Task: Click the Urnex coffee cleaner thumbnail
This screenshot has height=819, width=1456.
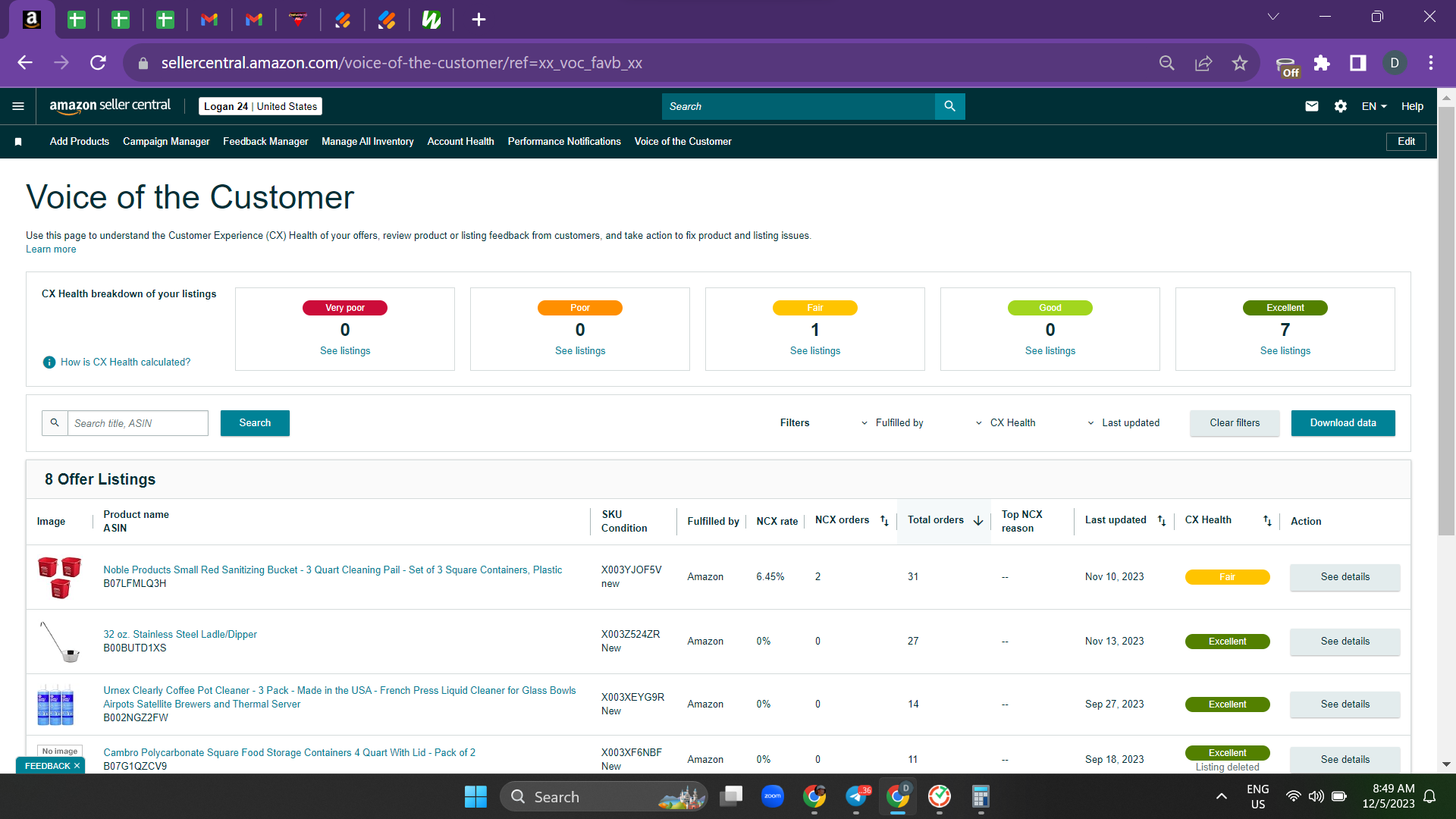Action: click(x=55, y=704)
